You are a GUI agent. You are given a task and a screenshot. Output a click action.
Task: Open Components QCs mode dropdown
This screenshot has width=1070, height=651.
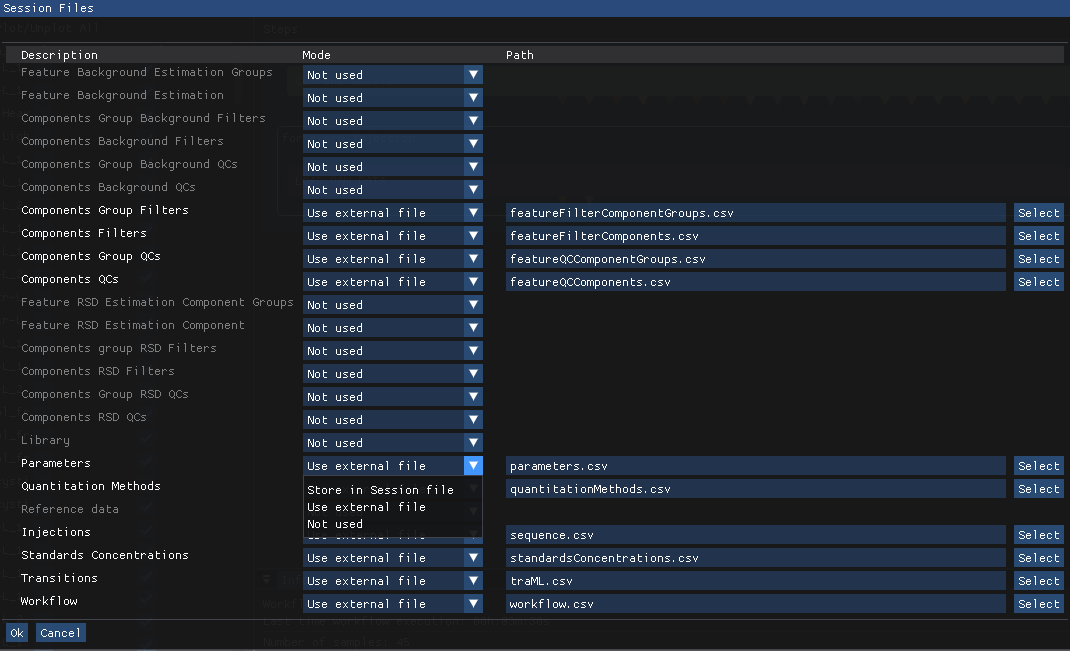[x=392, y=282]
